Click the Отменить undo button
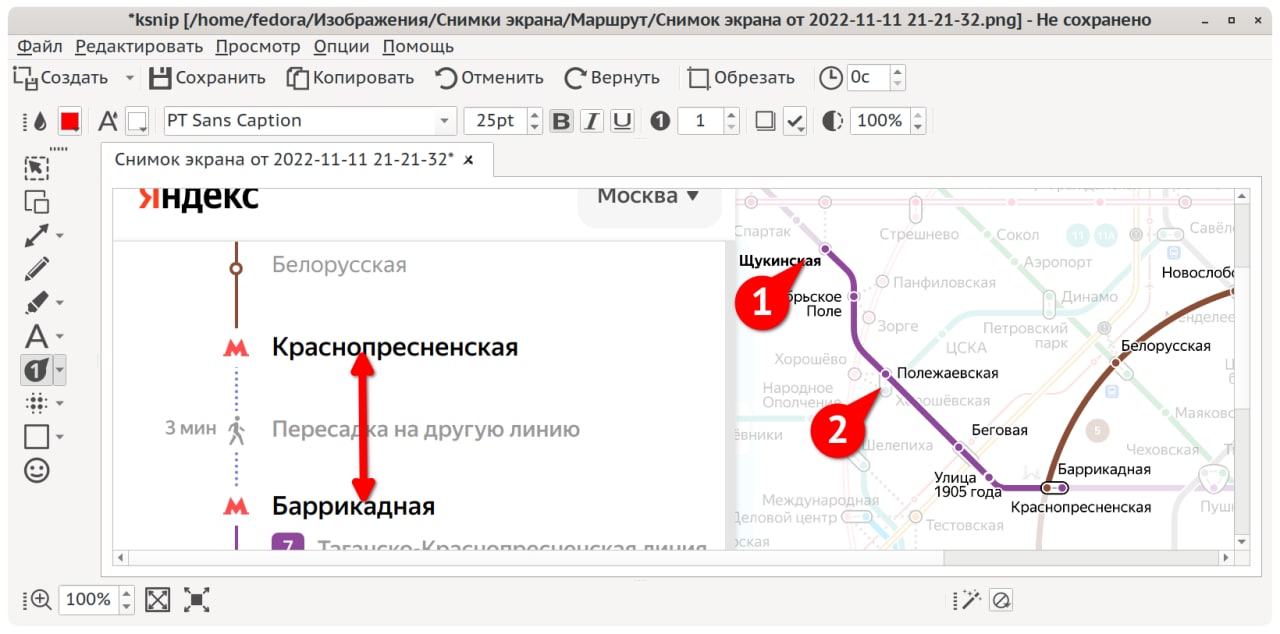This screenshot has height=634, width=1280. [490, 77]
